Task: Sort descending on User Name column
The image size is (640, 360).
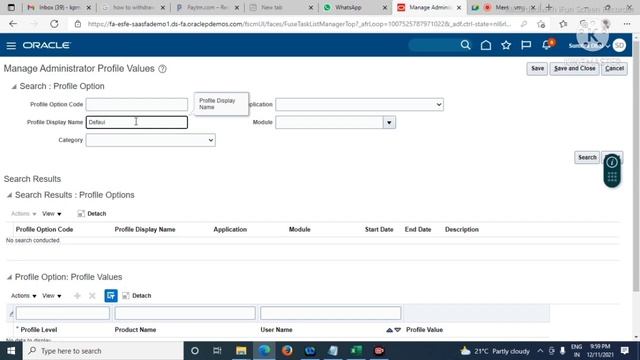Action: click(x=398, y=330)
